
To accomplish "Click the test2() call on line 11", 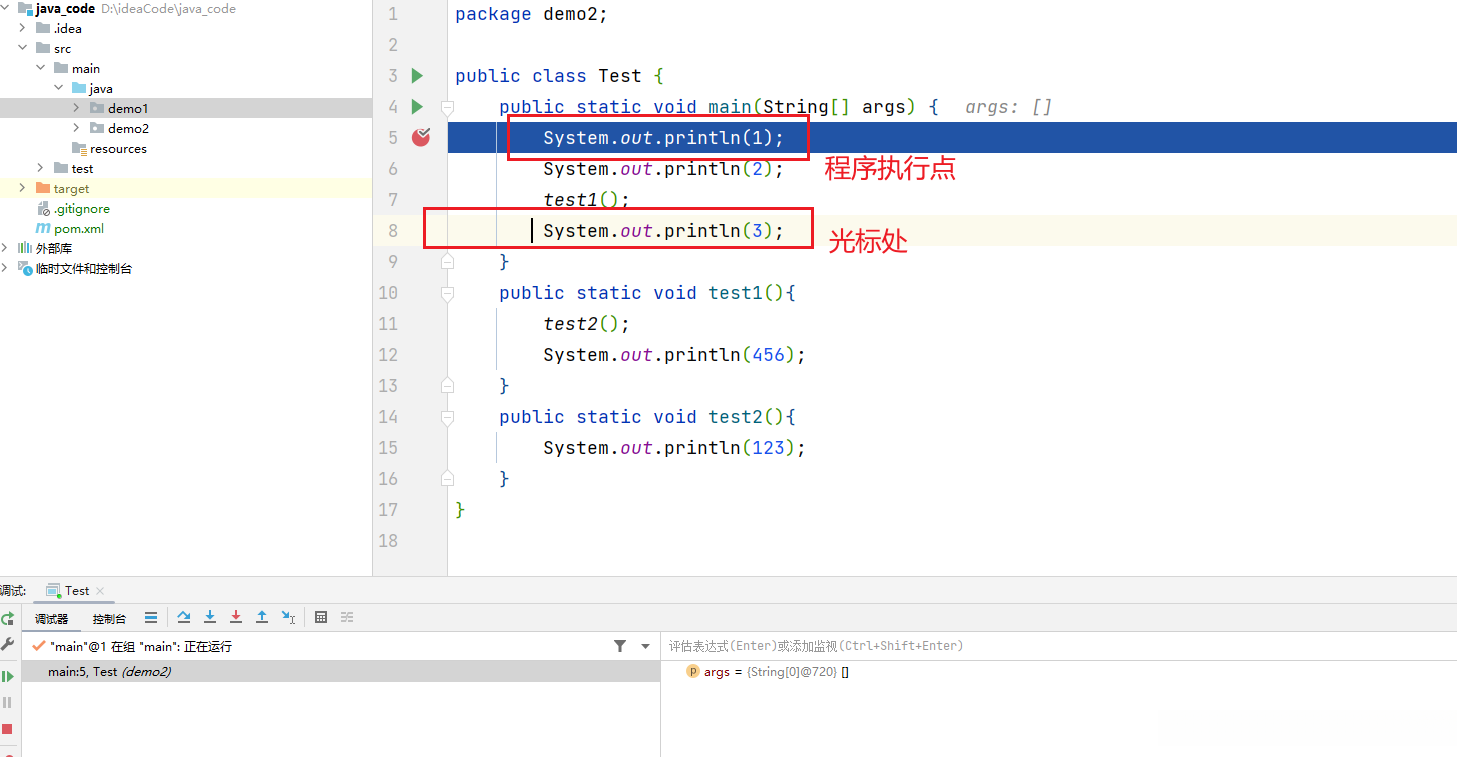I will pyautogui.click(x=587, y=324).
